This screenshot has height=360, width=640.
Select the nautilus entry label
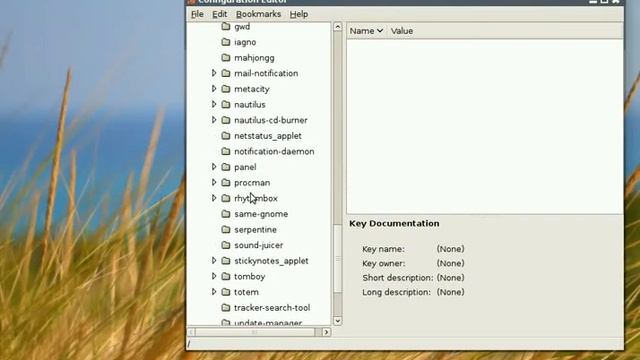pos(249,105)
